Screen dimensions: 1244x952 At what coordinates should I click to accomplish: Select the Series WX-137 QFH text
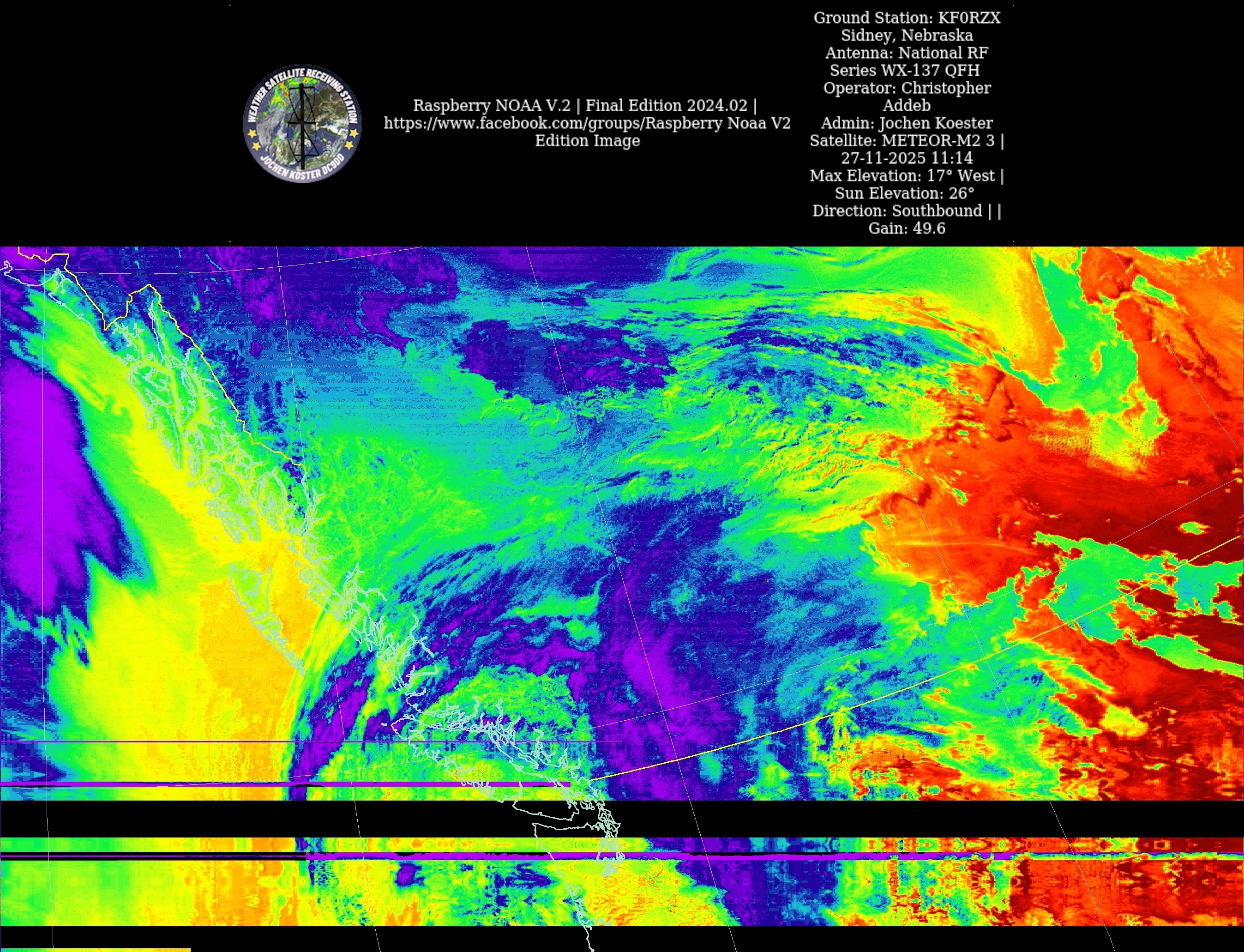coord(905,70)
